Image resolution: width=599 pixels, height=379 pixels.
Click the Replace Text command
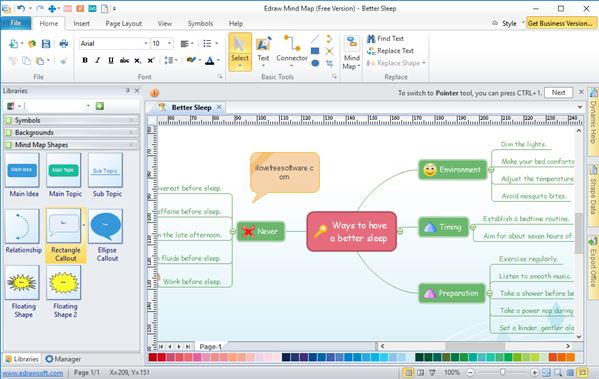tap(390, 51)
